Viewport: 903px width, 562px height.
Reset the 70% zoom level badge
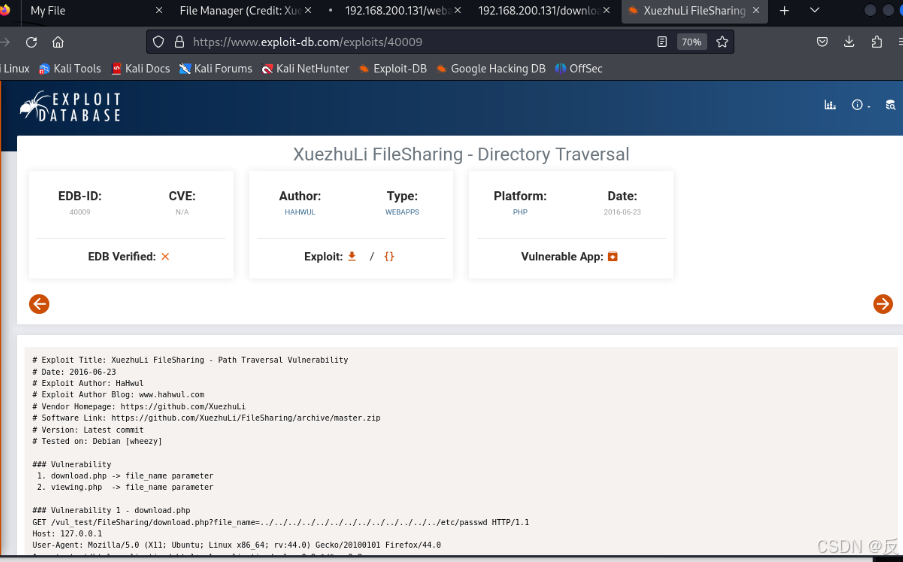[691, 42]
